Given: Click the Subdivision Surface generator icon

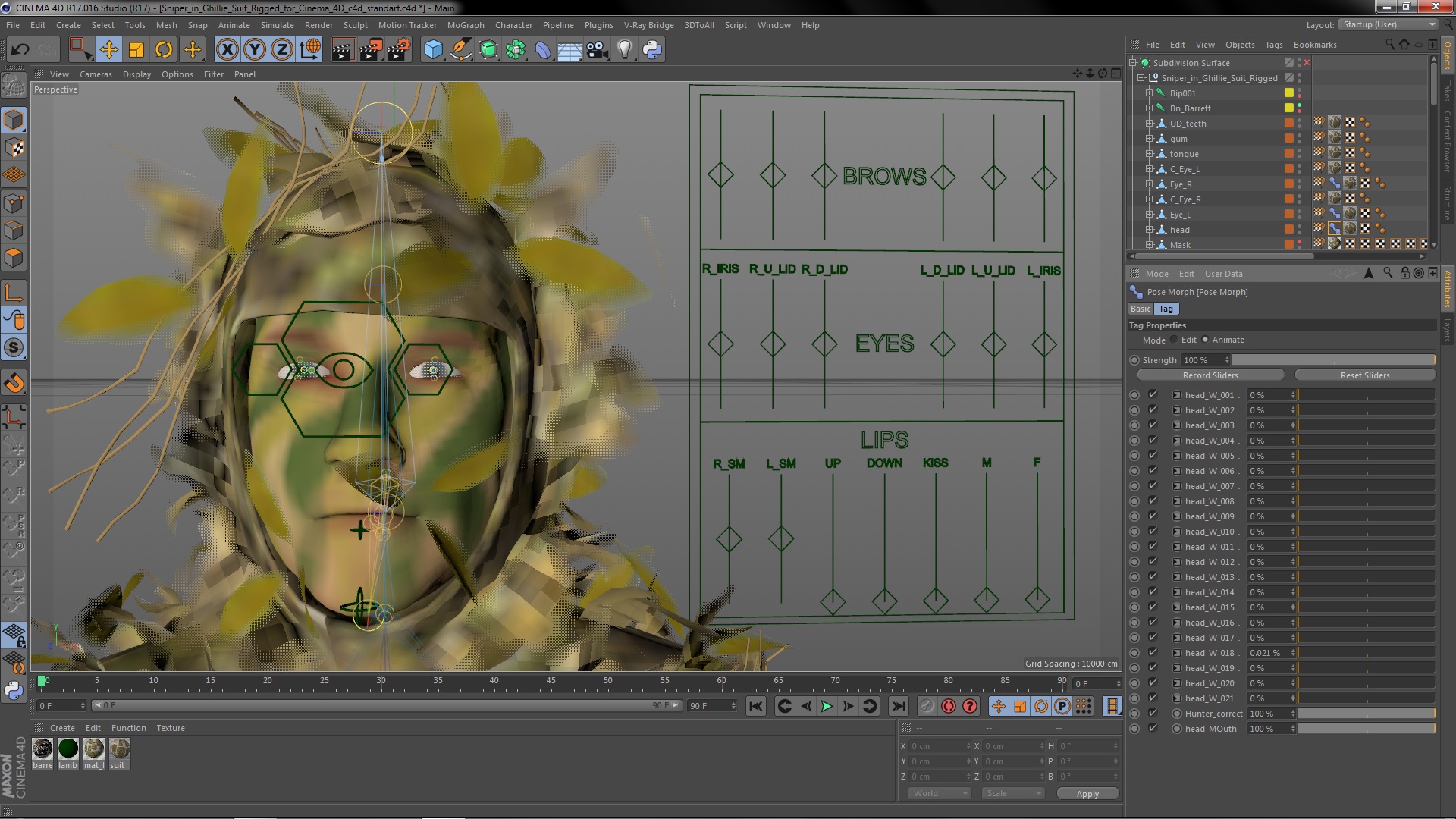Looking at the screenshot, I should 488,50.
